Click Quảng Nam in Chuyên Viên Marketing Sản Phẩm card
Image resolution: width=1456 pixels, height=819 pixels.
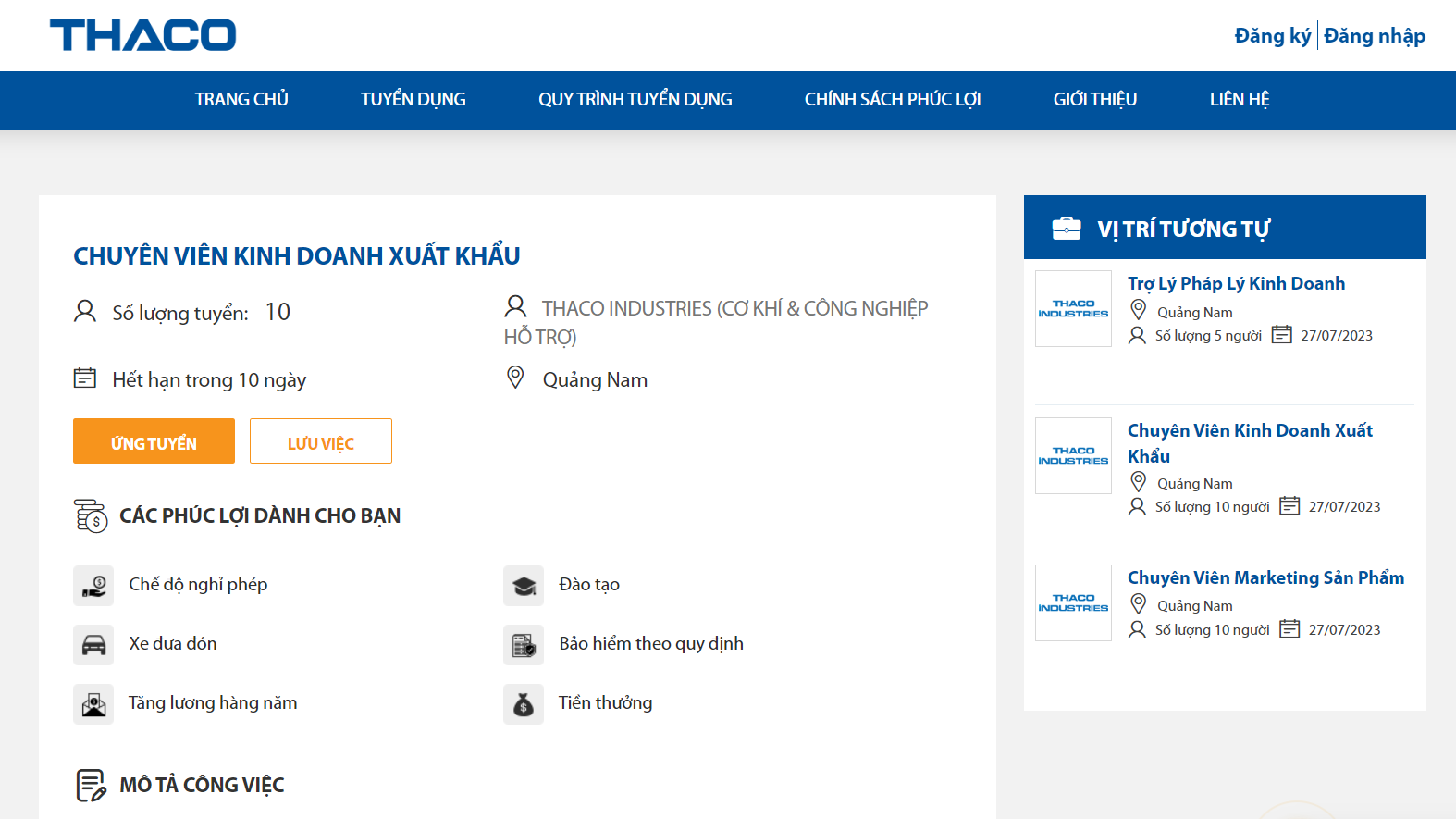coord(1195,605)
